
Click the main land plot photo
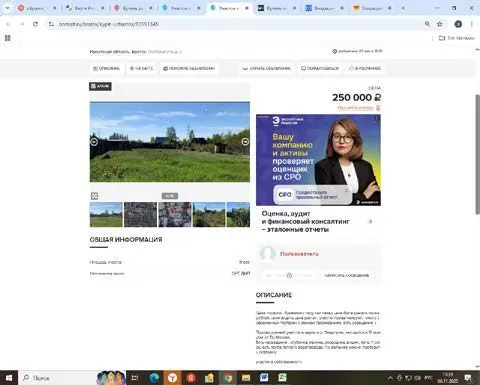(x=170, y=142)
